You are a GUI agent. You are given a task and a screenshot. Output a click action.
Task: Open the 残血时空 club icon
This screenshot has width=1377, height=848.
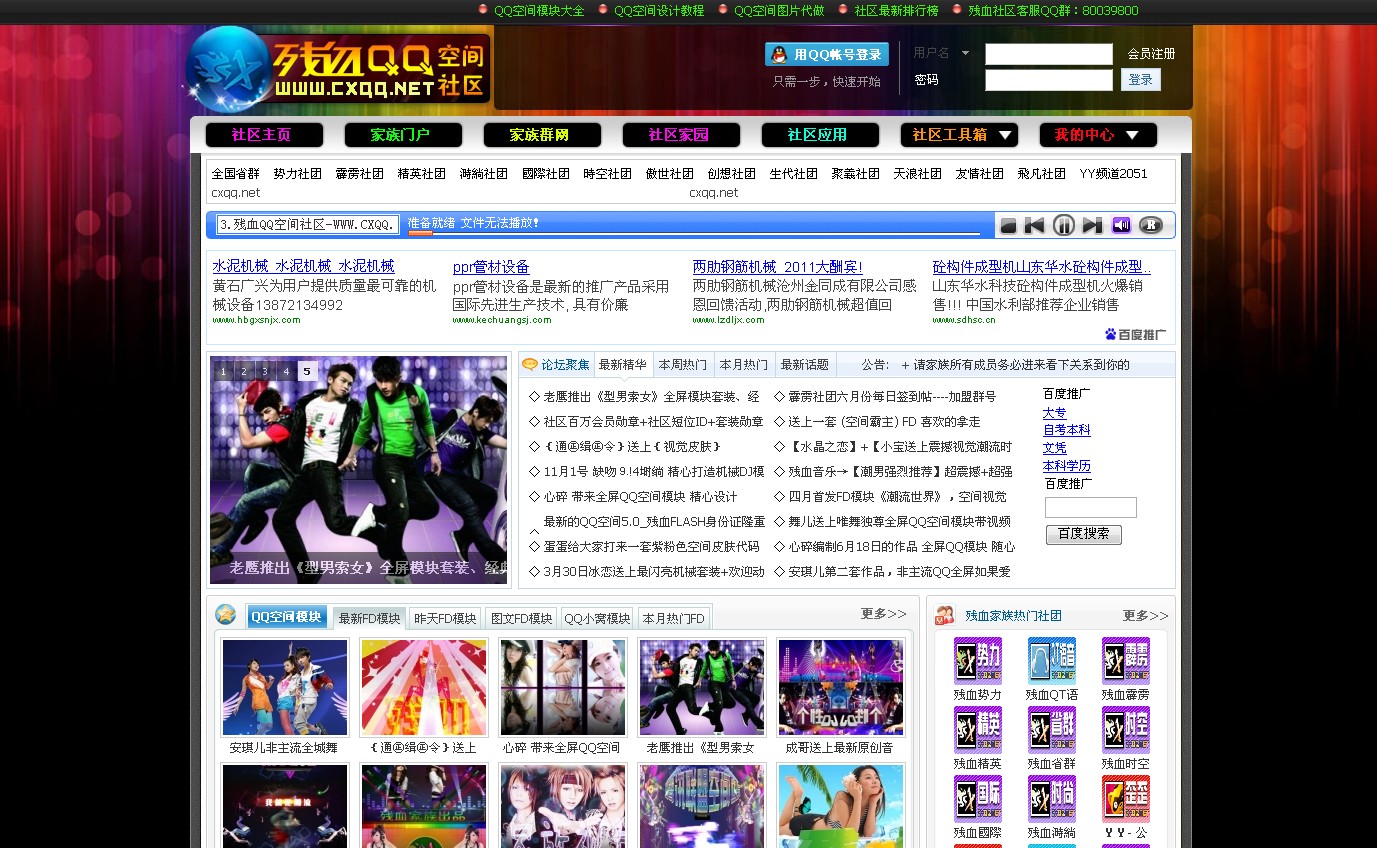point(1126,730)
